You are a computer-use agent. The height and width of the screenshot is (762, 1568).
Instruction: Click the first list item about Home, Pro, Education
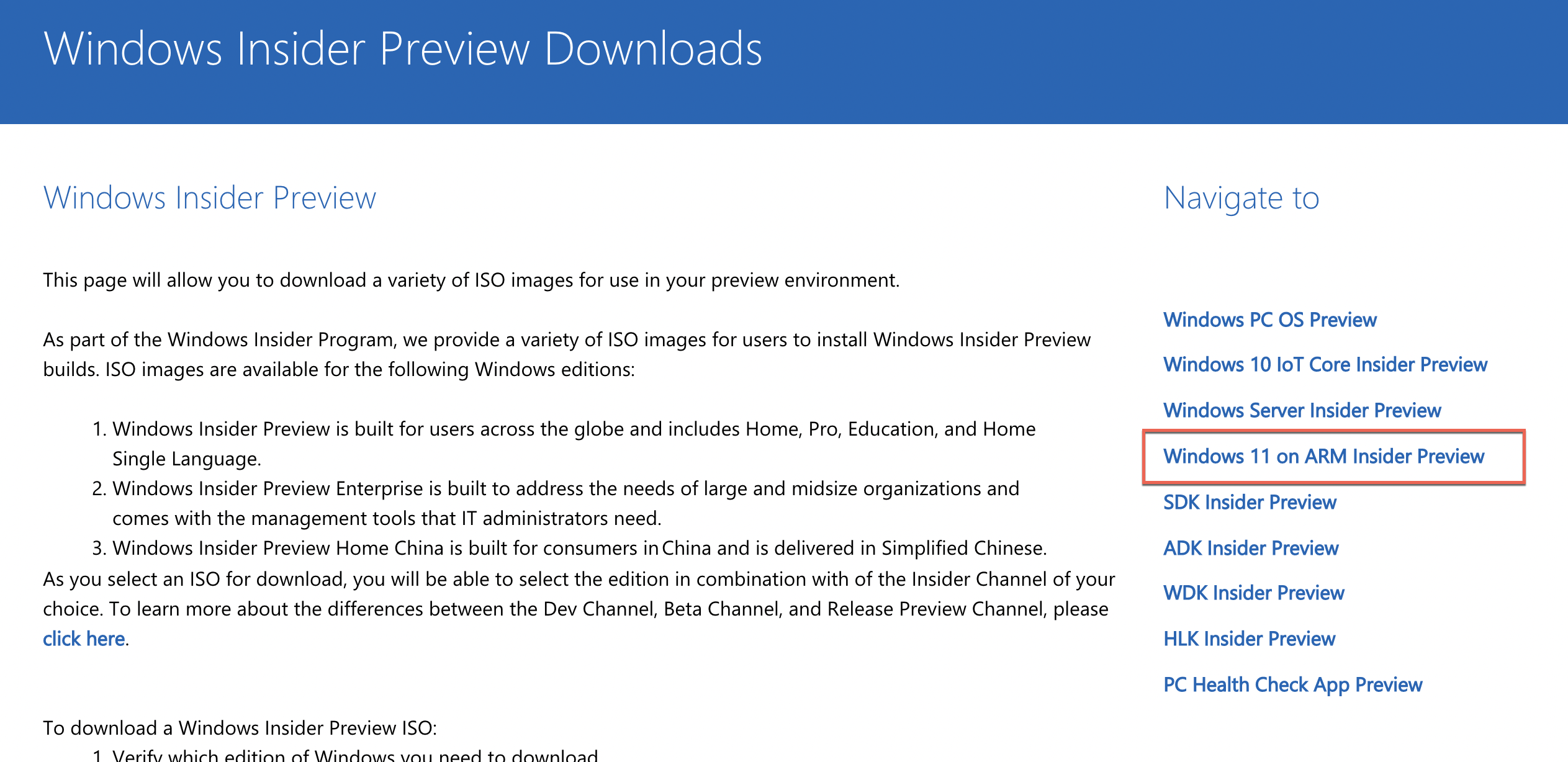pos(573,429)
